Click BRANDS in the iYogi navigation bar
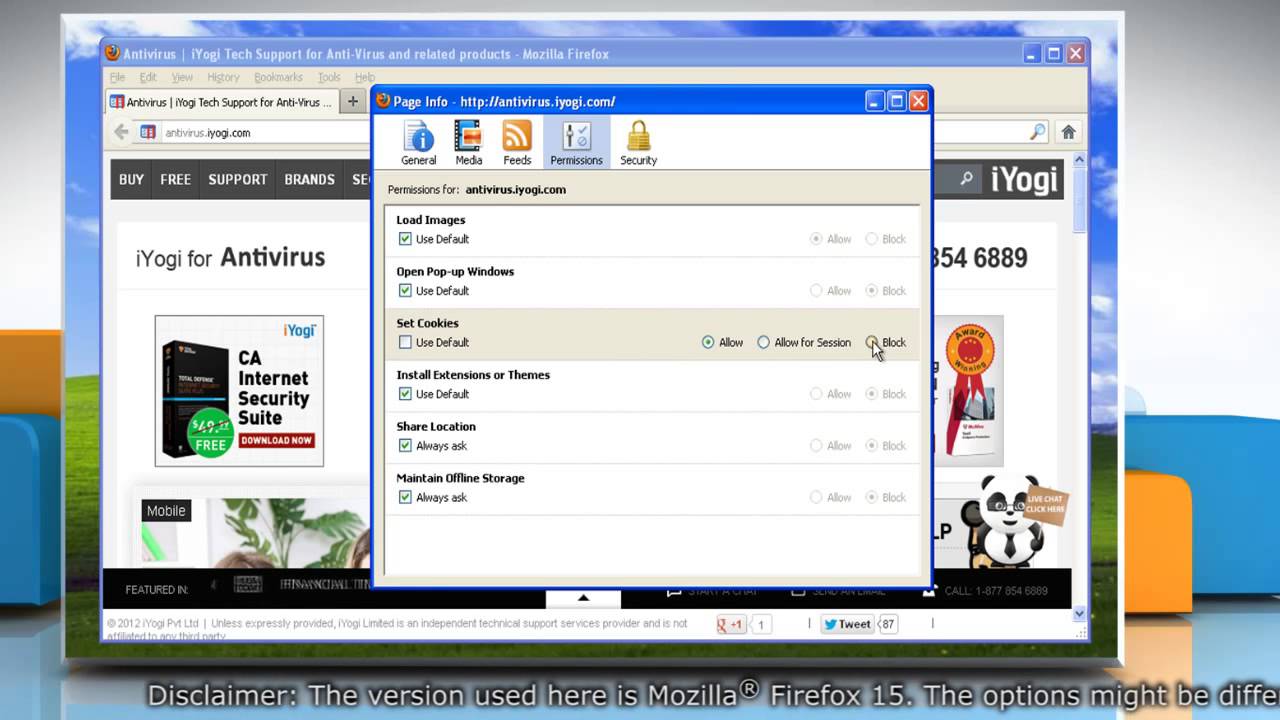Viewport: 1280px width, 720px height. tap(309, 180)
